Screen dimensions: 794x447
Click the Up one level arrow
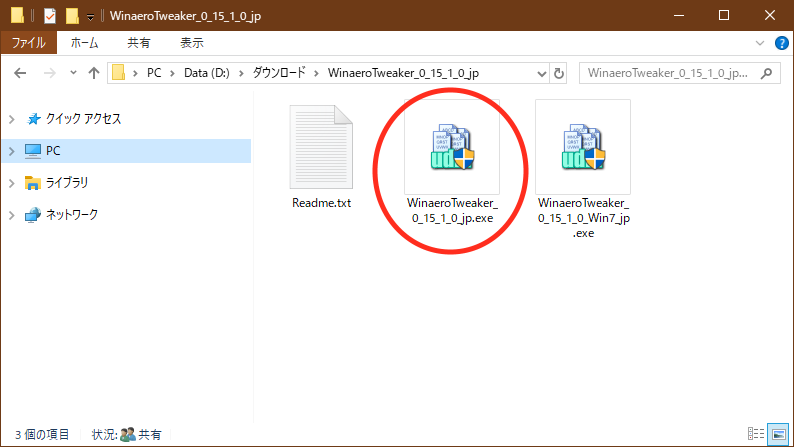94,73
